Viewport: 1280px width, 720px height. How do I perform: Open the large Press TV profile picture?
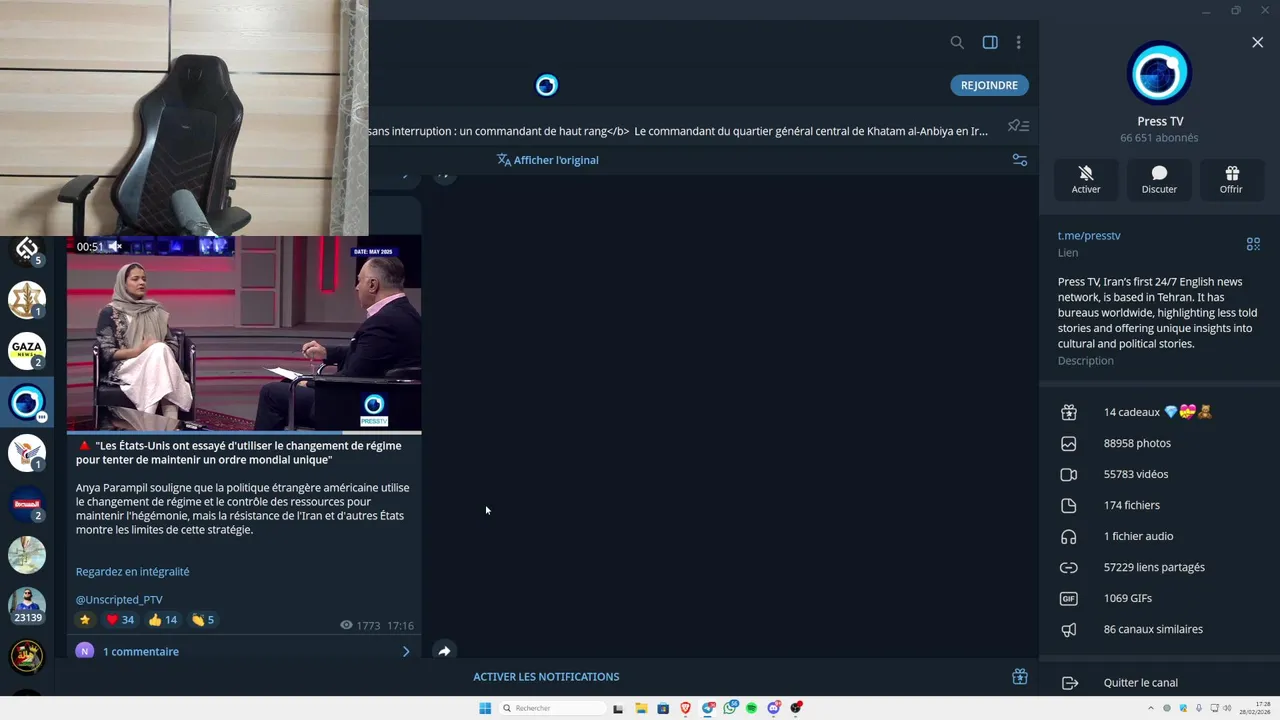pos(1159,73)
